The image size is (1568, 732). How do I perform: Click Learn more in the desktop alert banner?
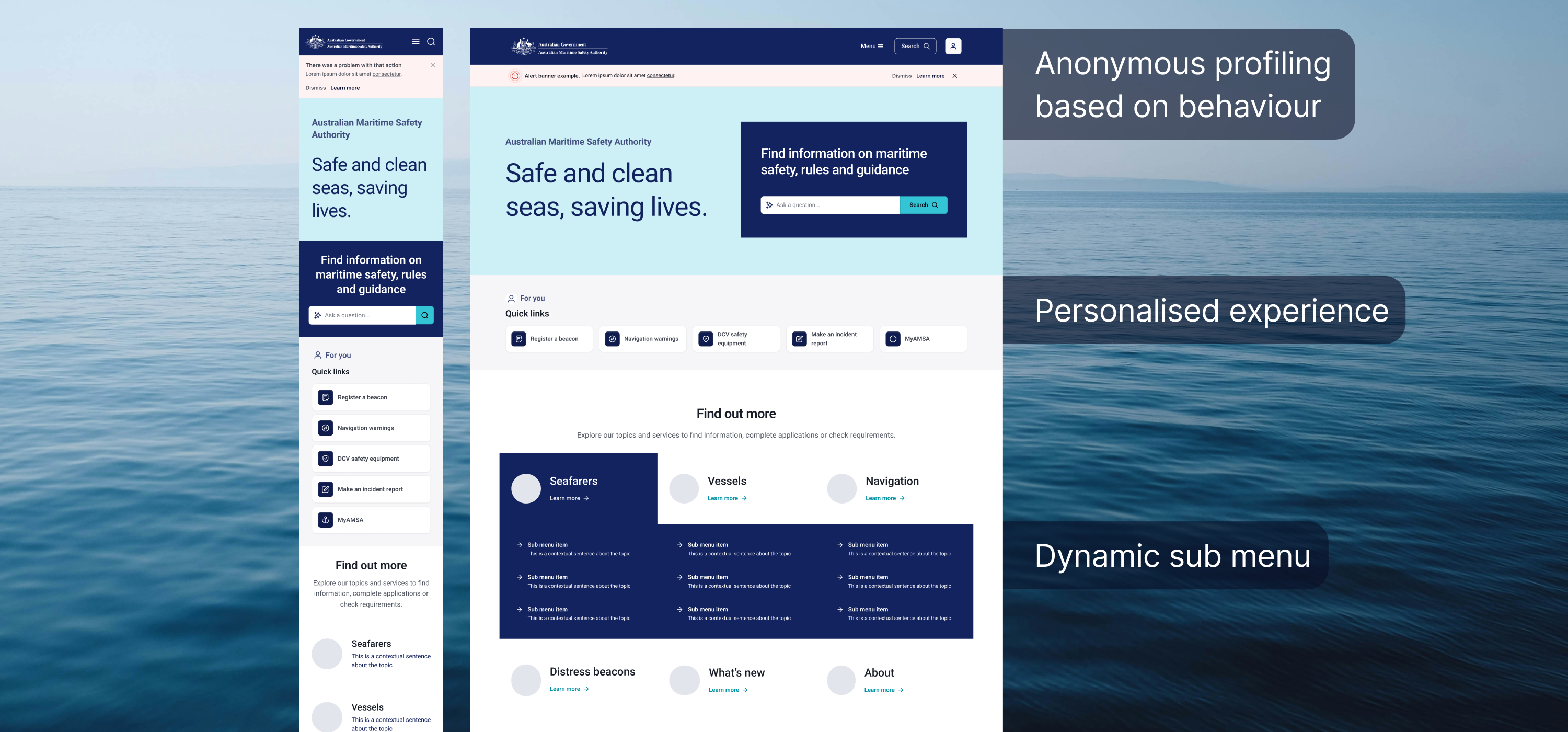pyautogui.click(x=930, y=76)
